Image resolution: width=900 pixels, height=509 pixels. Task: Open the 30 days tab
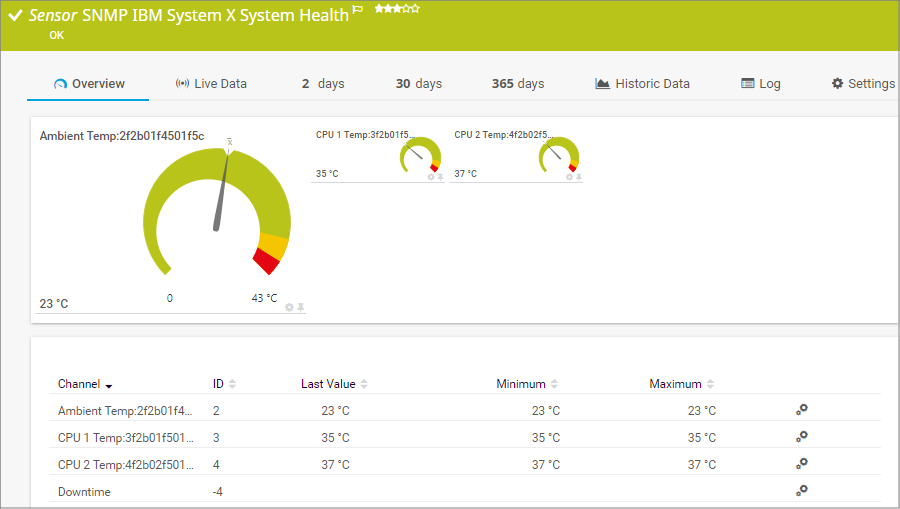click(418, 84)
